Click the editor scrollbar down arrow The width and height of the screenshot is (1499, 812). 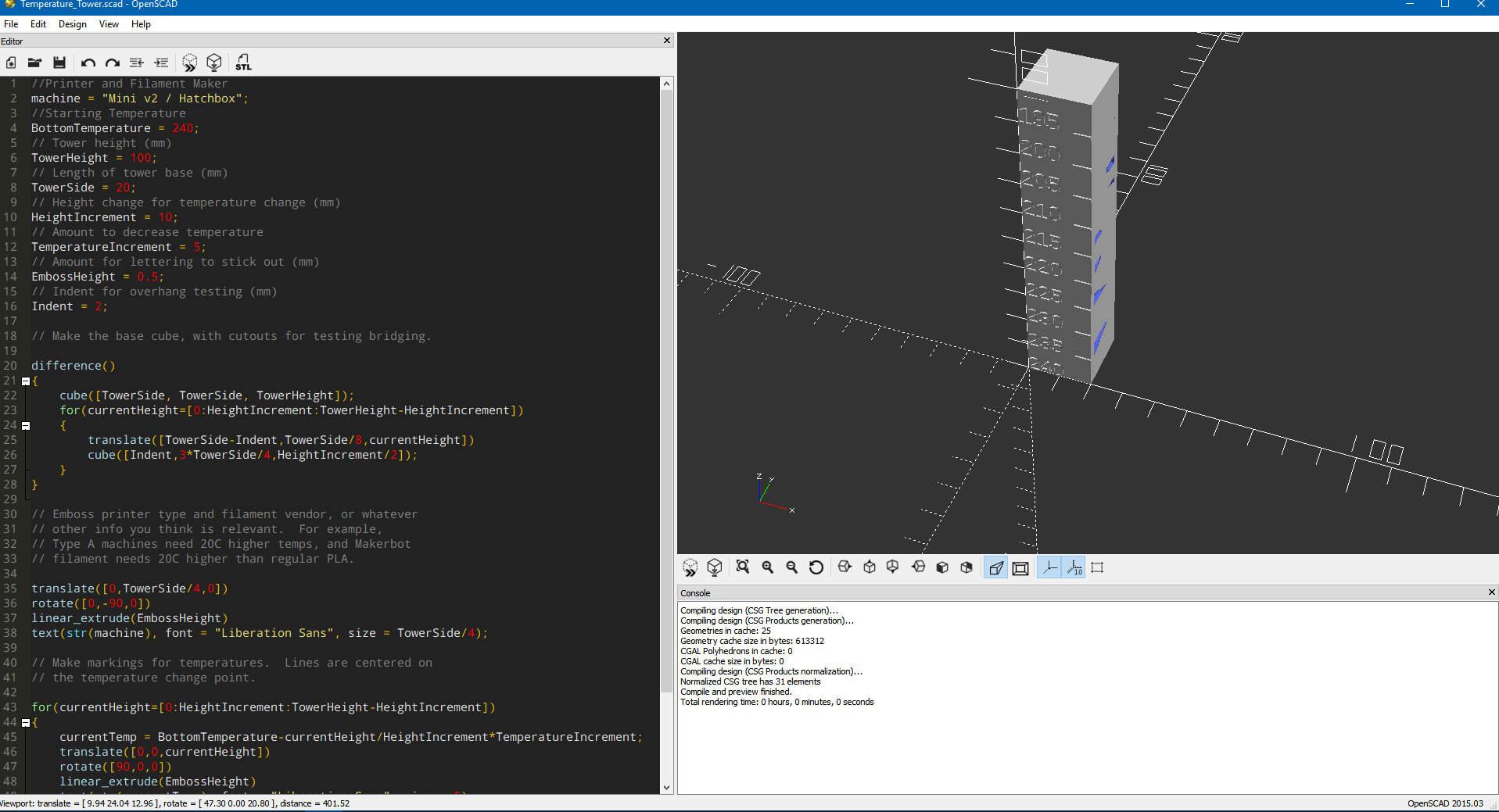pyautogui.click(x=666, y=788)
